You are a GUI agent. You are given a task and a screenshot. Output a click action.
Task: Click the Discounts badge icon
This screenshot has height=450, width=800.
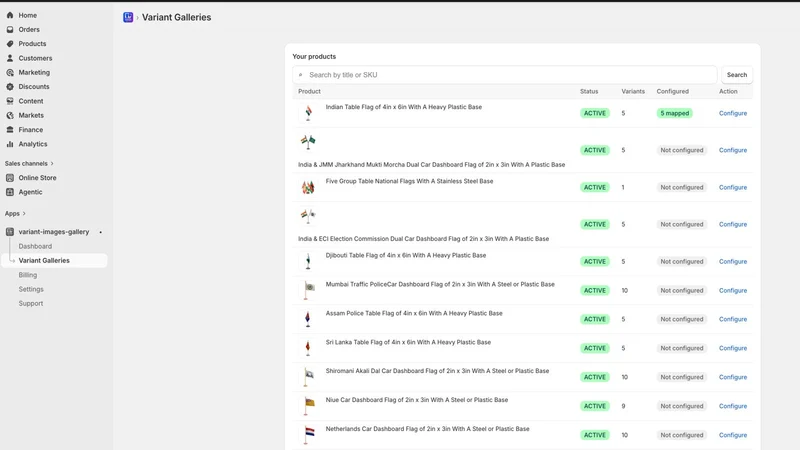(x=10, y=87)
